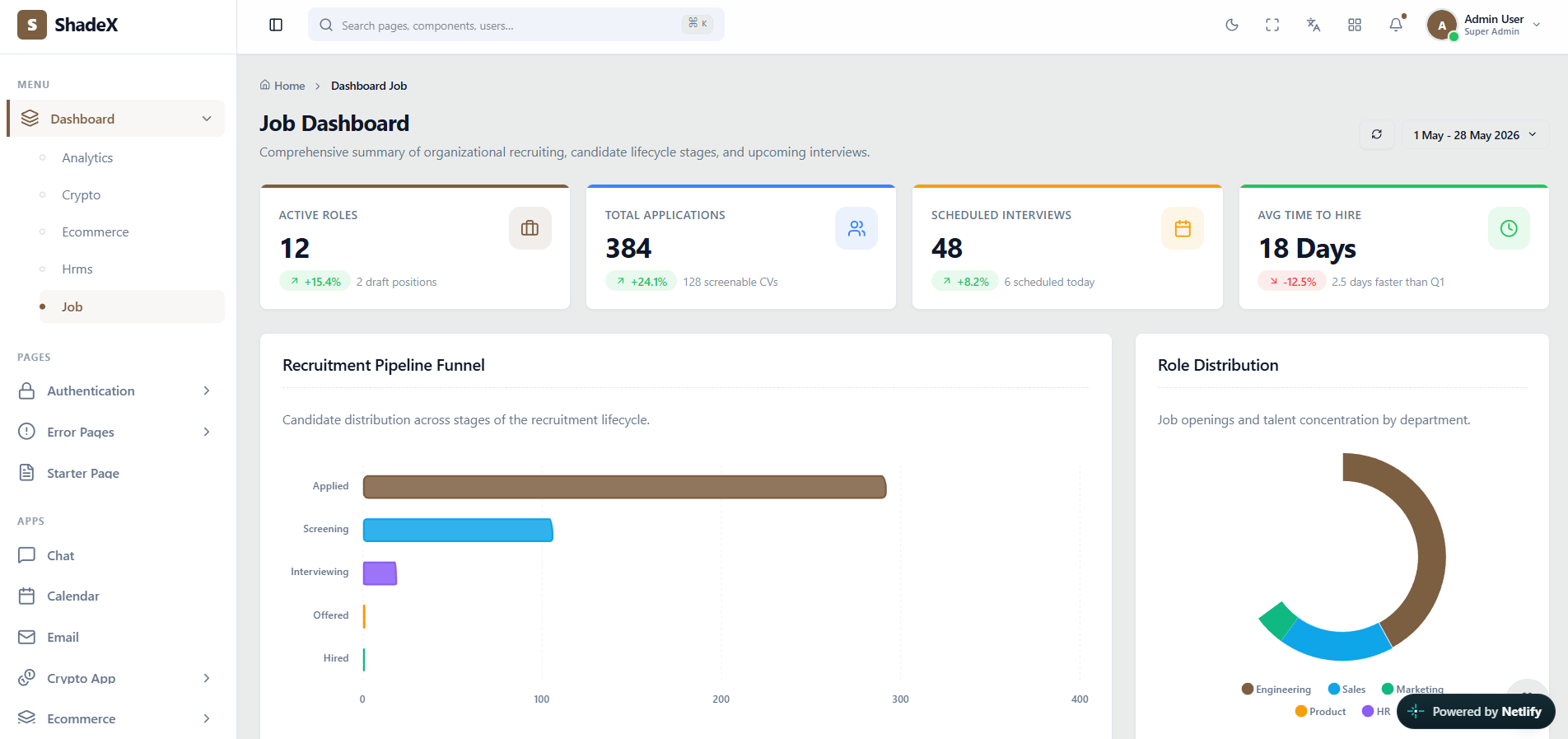Open the date range dropdown 1 May - 28 May 2026
Screen dimensions: 1568x739
point(1475,134)
